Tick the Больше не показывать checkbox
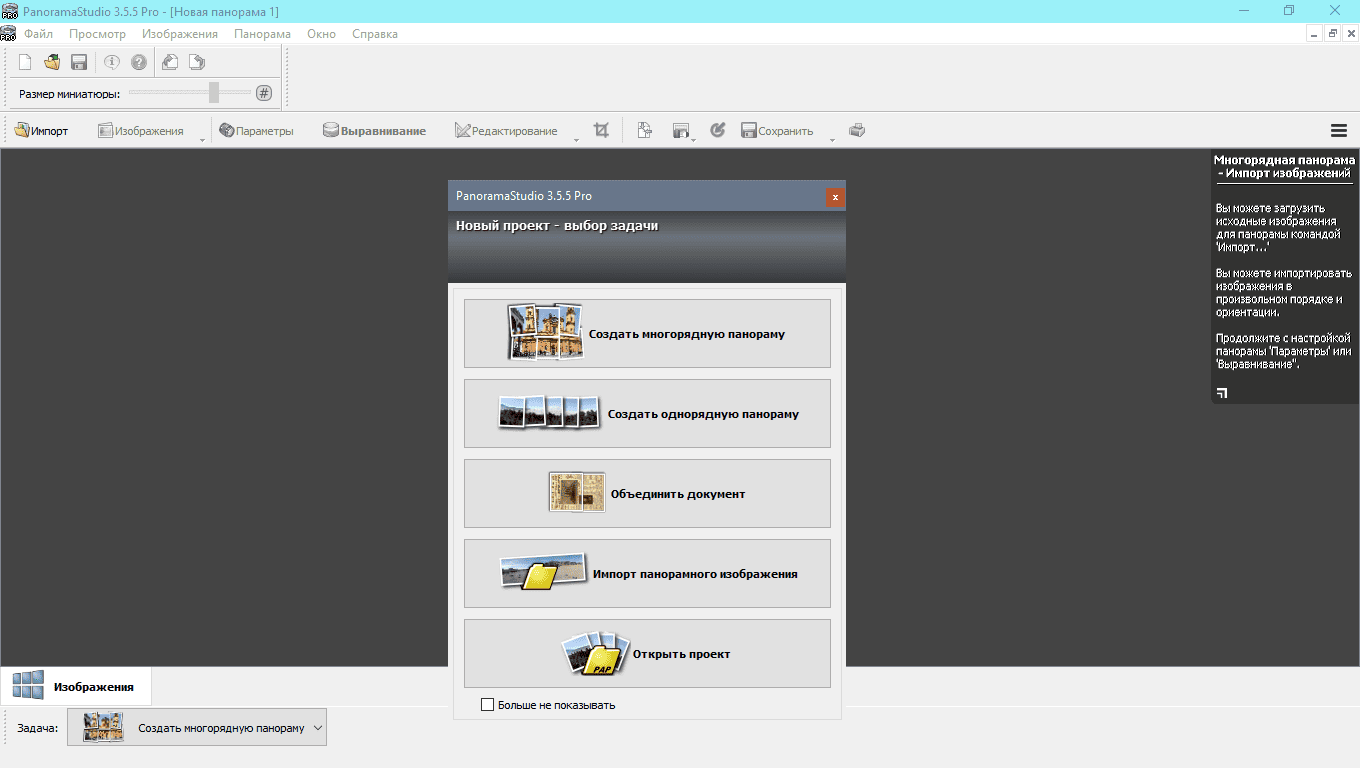Viewport: 1360px width, 768px height. (488, 705)
